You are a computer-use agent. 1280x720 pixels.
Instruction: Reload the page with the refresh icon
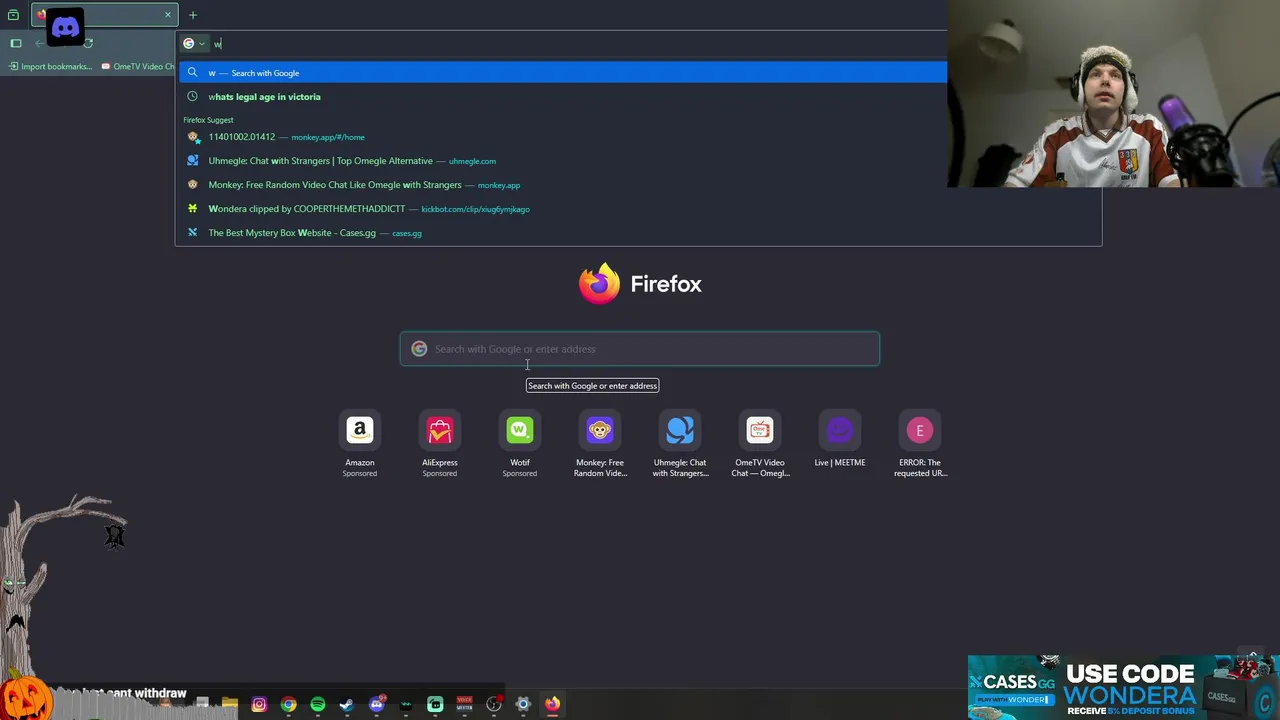[x=88, y=43]
